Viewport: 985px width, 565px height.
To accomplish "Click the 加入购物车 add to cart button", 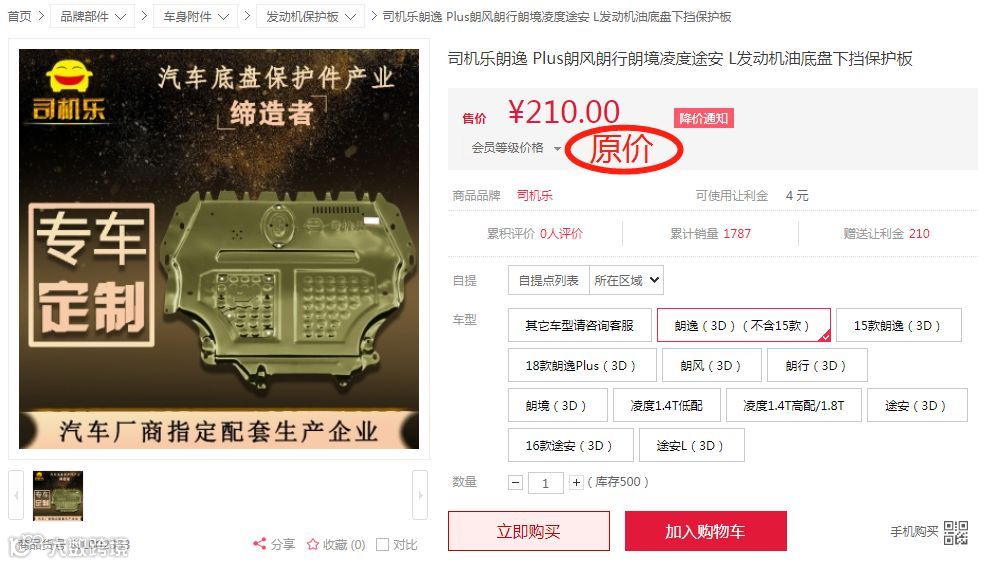I will [x=705, y=532].
